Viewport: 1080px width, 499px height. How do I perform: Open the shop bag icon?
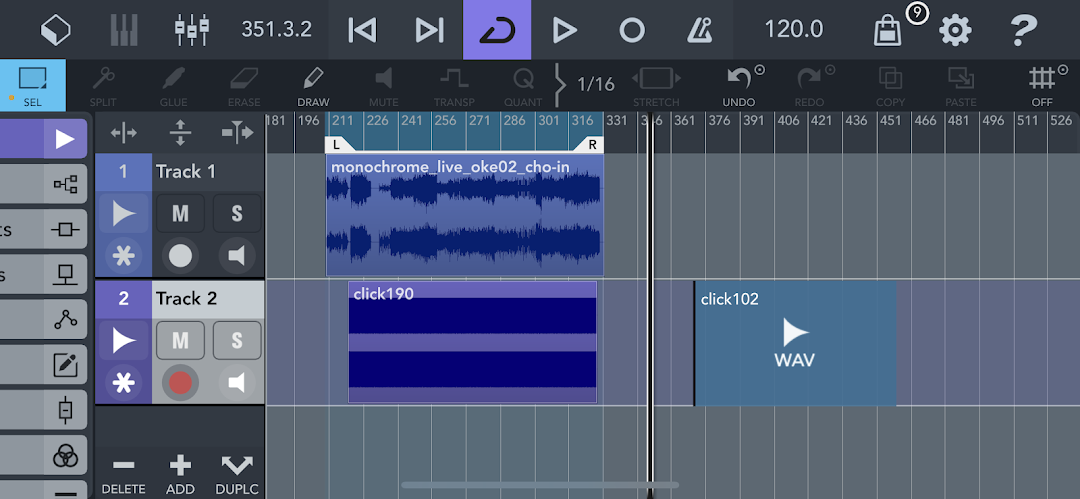[x=887, y=30]
